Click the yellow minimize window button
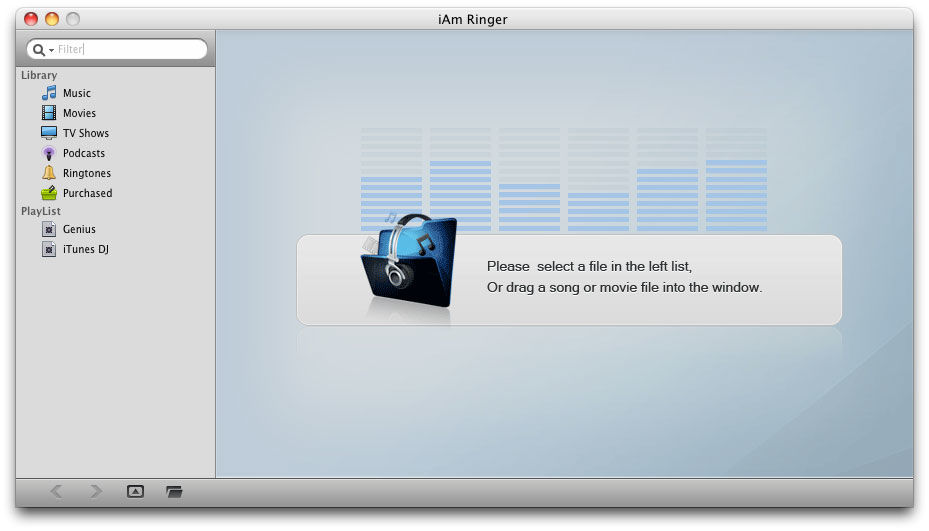The width and height of the screenshot is (929, 531). coord(52,19)
